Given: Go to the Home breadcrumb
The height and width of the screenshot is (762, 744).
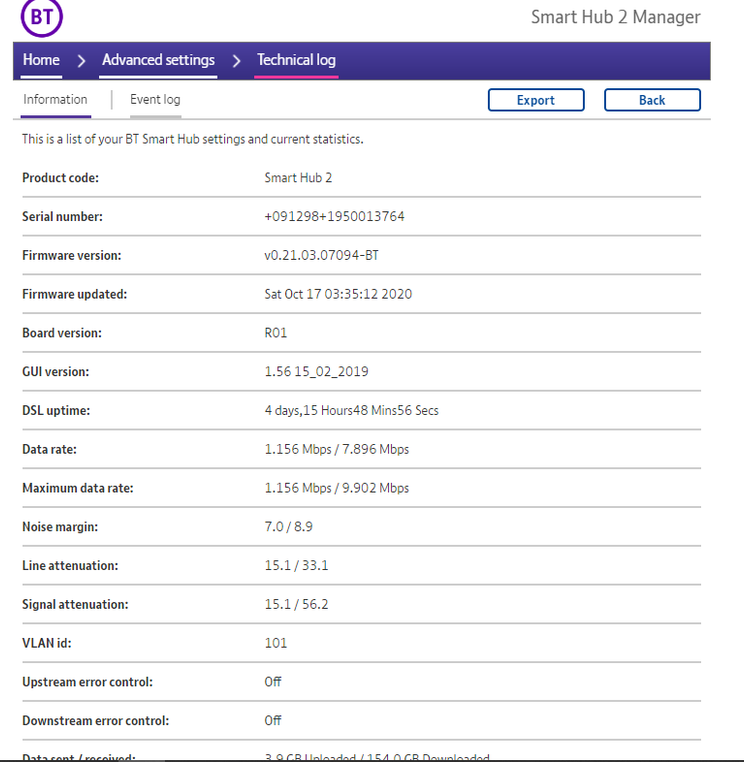Looking at the screenshot, I should pos(41,60).
